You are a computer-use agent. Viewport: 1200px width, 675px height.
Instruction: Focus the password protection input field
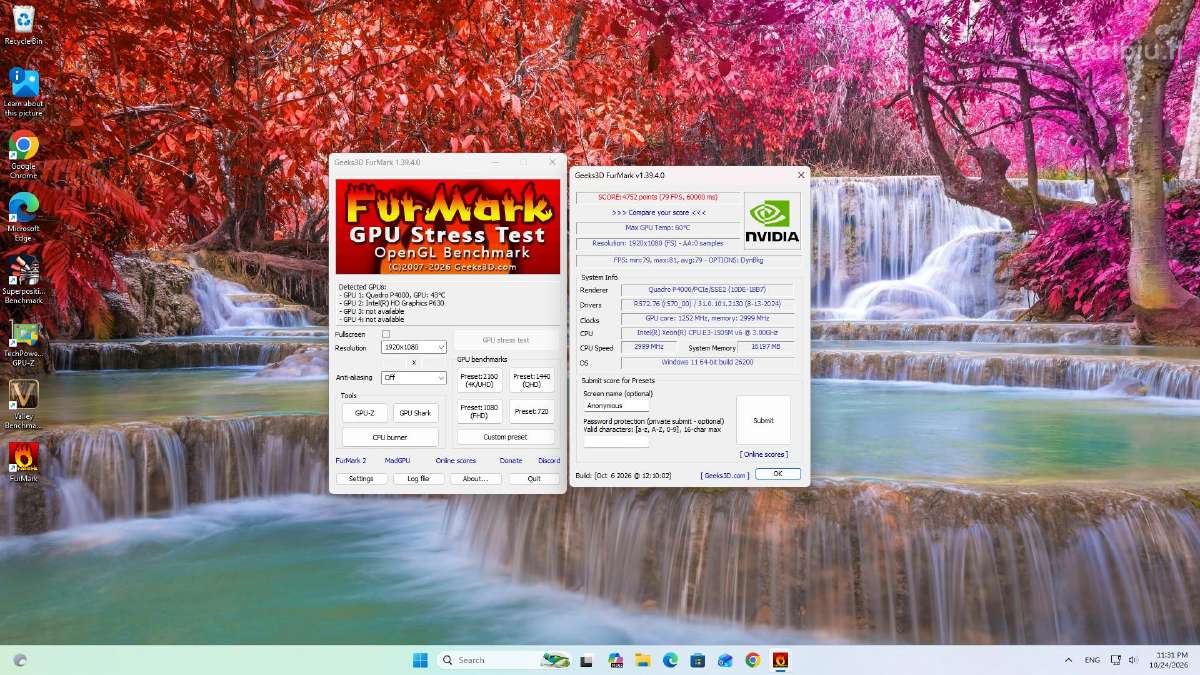616,441
